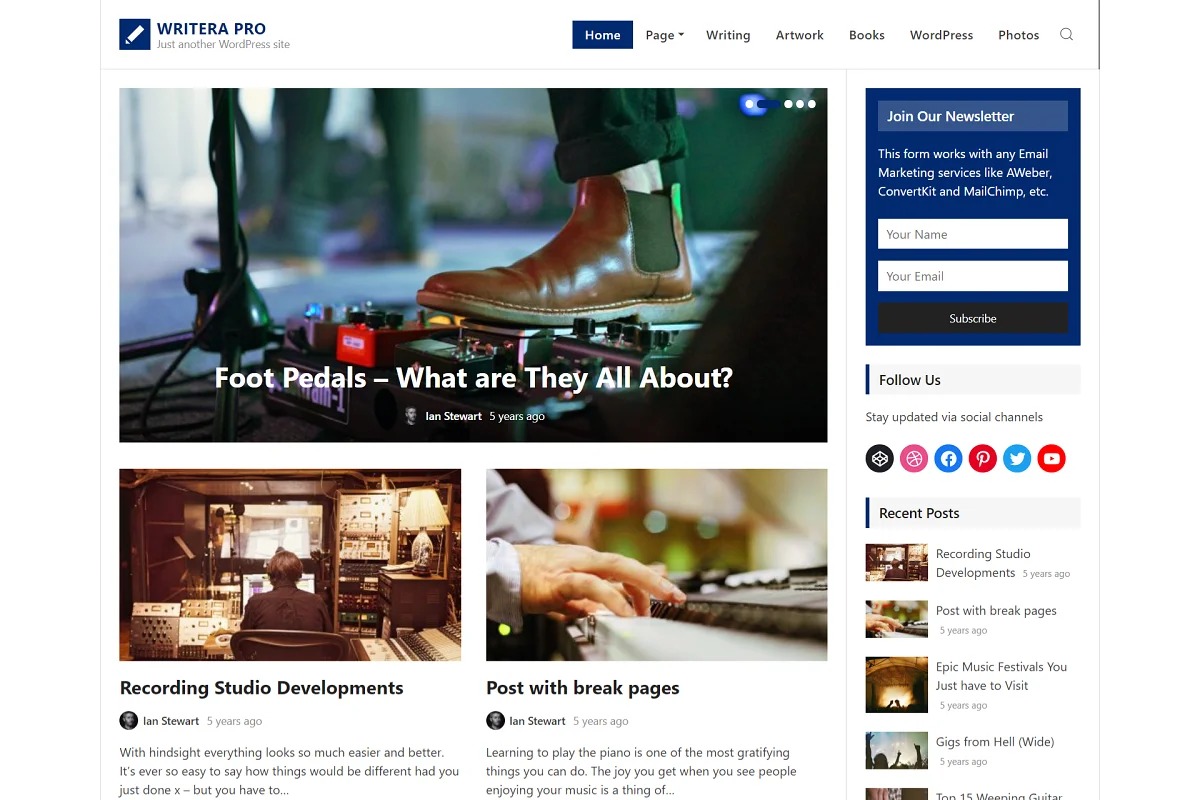Open the 'Post with break pages' title link
Image resolution: width=1200 pixels, height=800 pixels.
click(x=583, y=688)
